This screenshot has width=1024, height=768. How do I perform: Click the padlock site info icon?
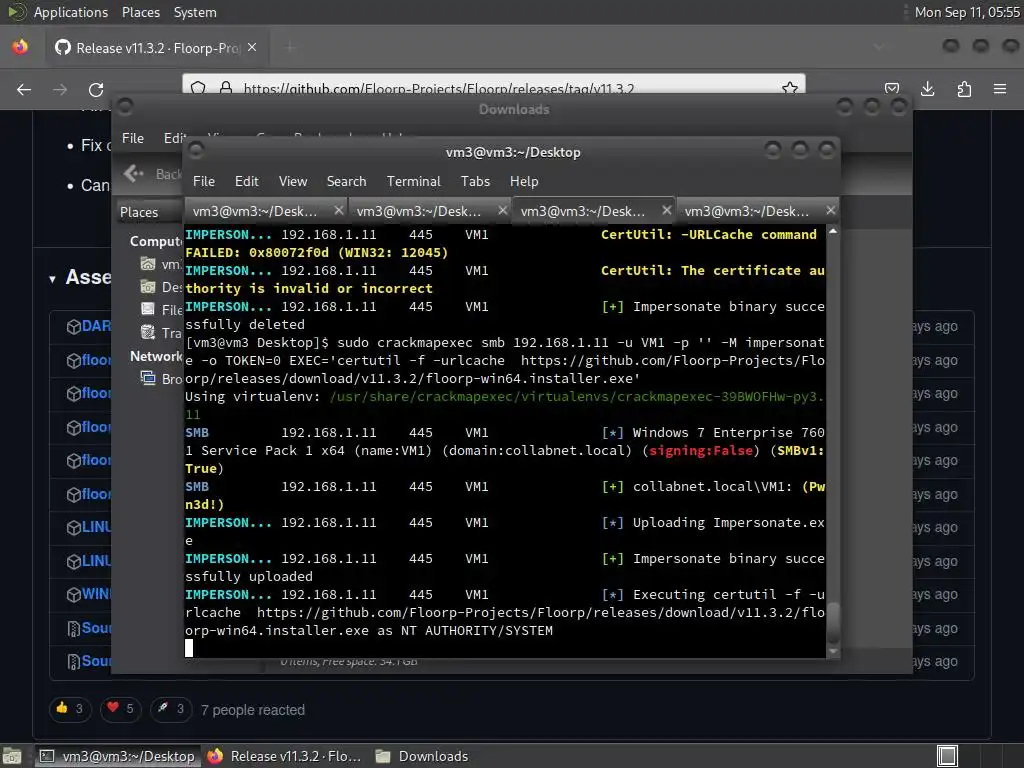[226, 88]
